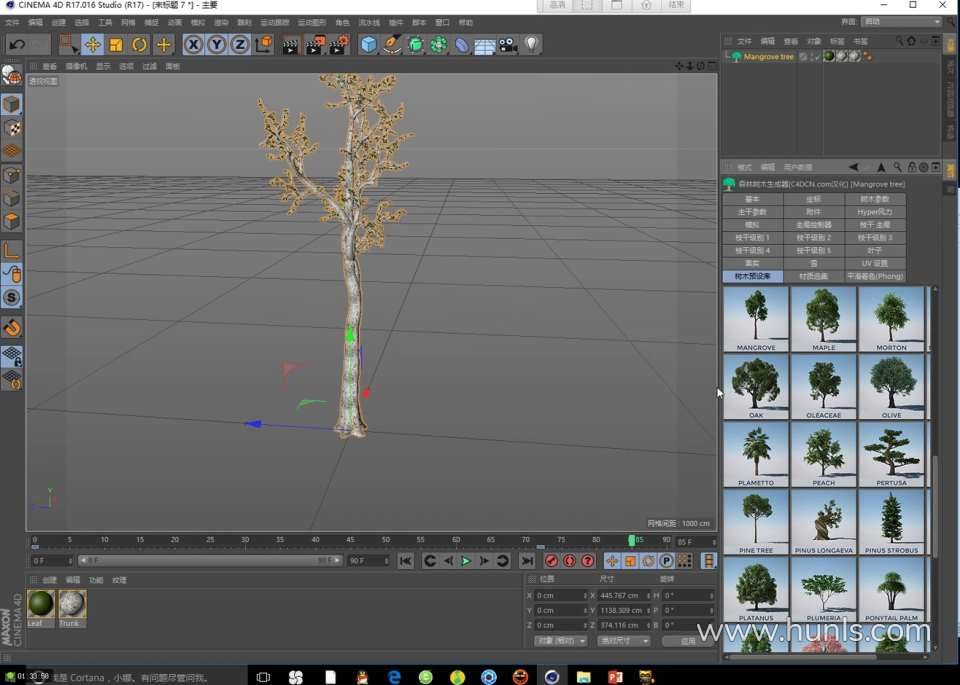The image size is (960, 685).
Task: Click the X size field showing 445.767 cm
Action: click(623, 595)
